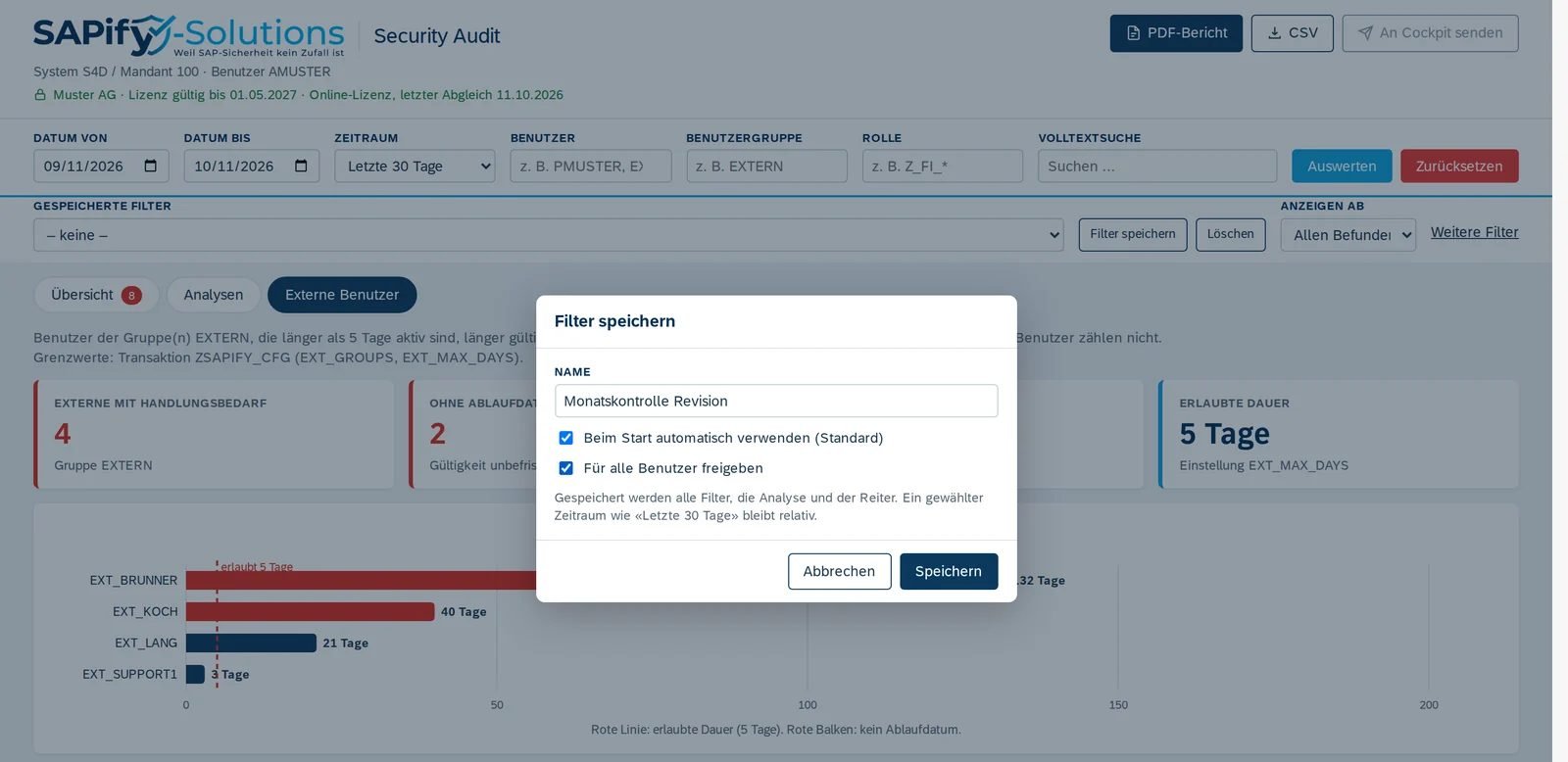Screen dimensions: 1568x762
Task: Switch to the Analysen tab
Action: click(x=213, y=295)
